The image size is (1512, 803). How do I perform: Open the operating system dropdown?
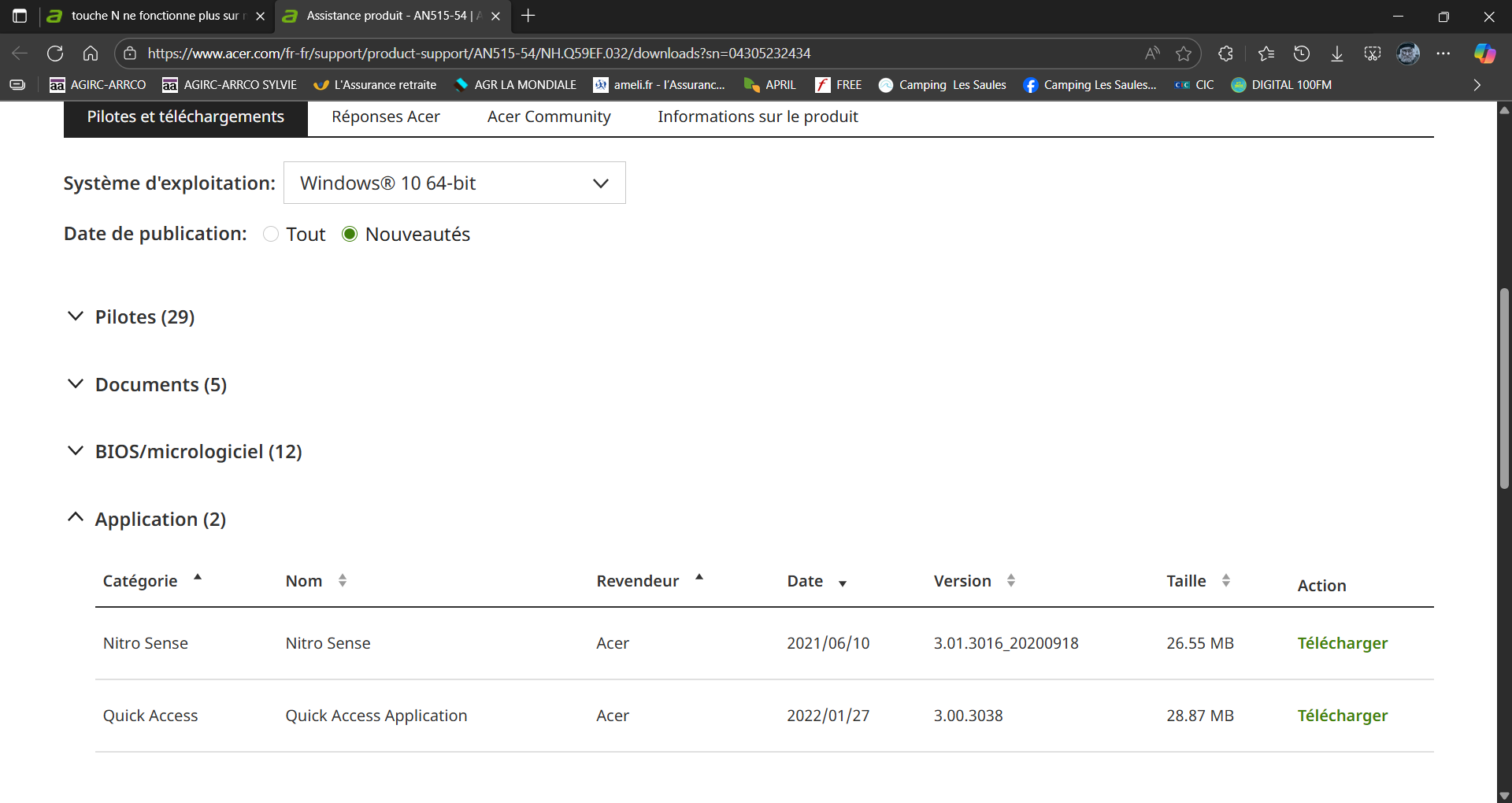click(x=454, y=183)
